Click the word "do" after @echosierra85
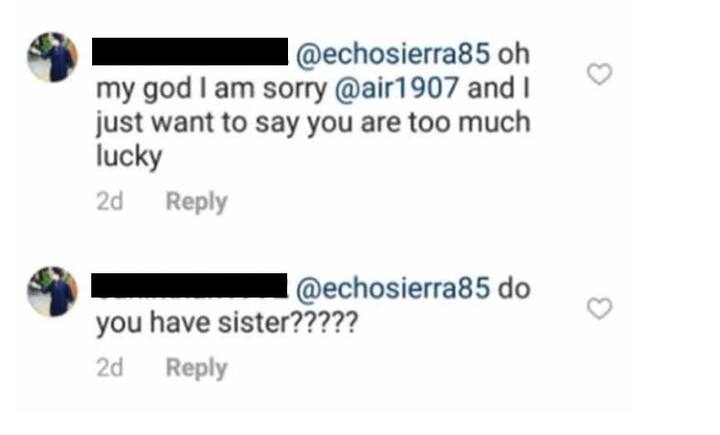Screen dimensions: 720x435 click(513, 288)
